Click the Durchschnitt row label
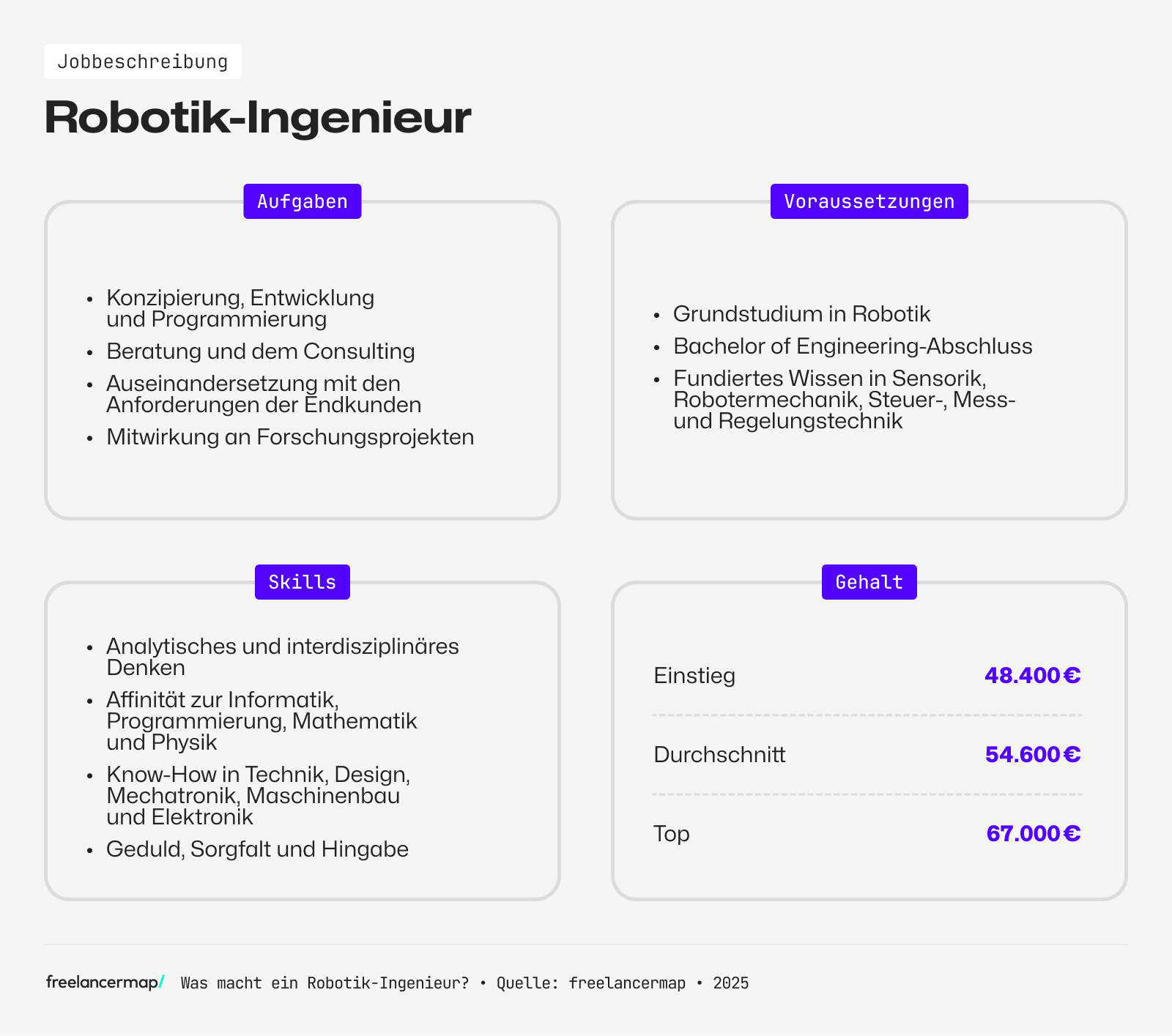1172x1036 pixels. (719, 754)
